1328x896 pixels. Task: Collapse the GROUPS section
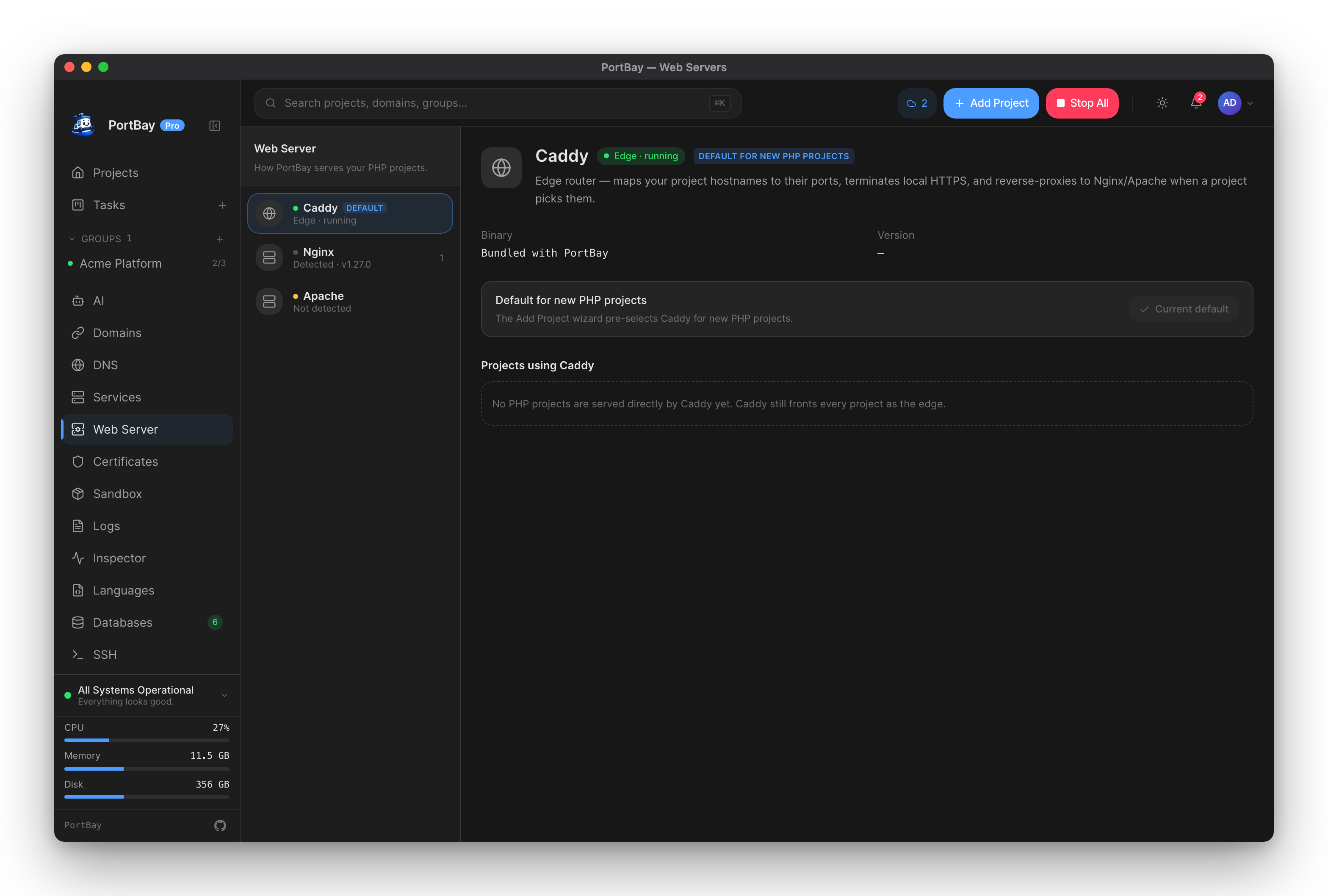[72, 239]
